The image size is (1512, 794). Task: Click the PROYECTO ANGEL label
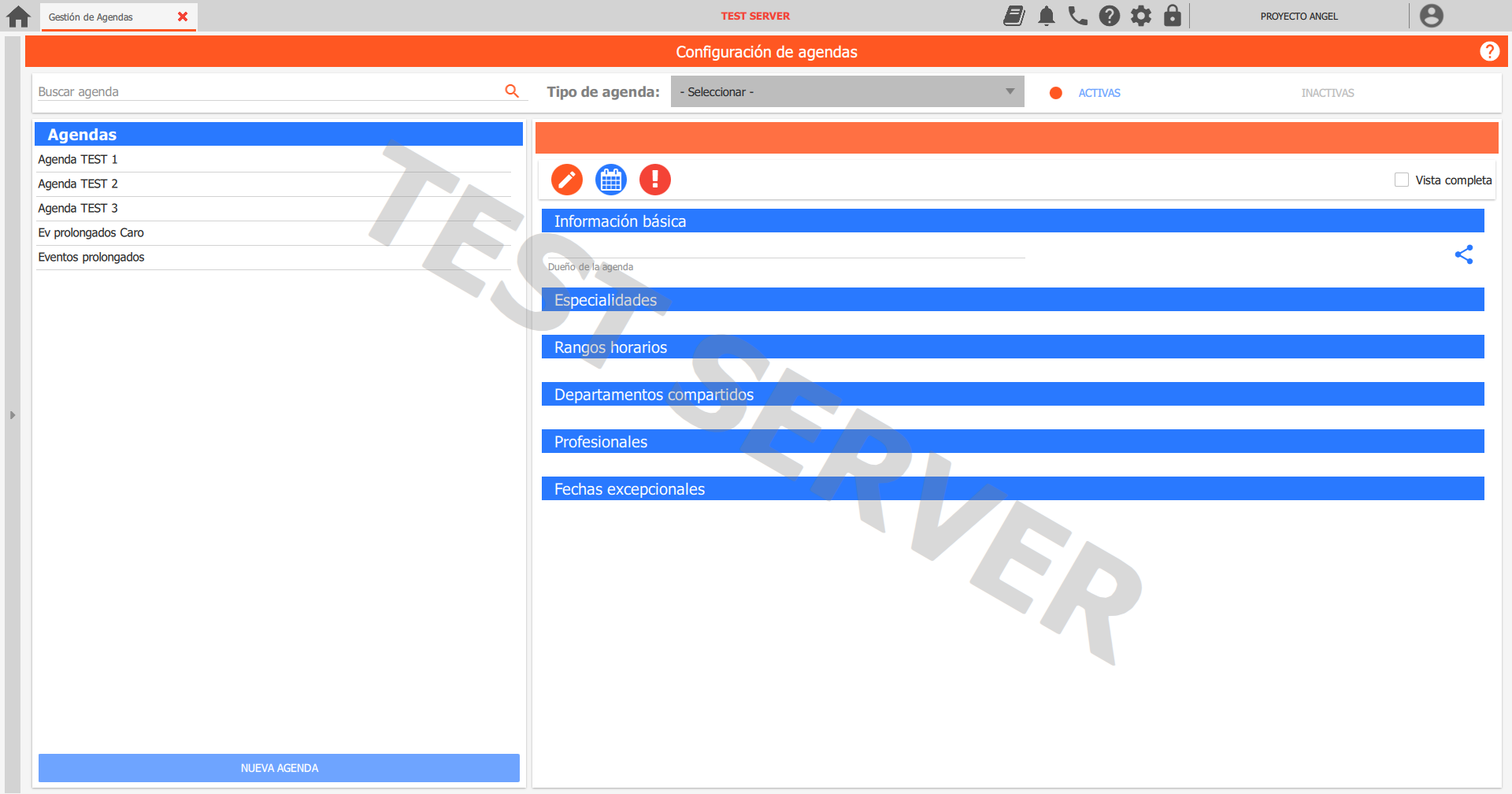coord(1299,17)
